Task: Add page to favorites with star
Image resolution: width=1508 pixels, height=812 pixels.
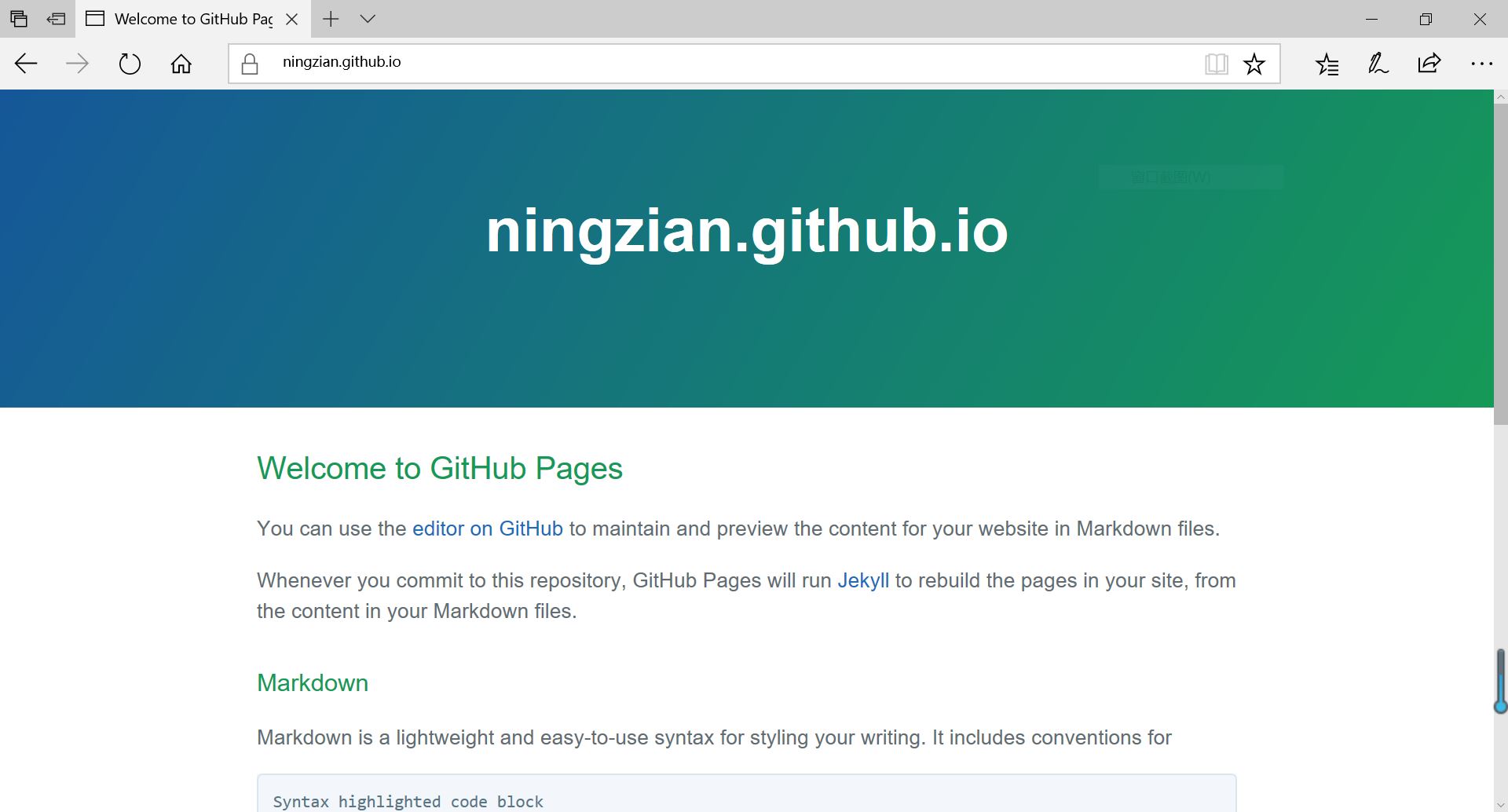Action: click(1254, 64)
